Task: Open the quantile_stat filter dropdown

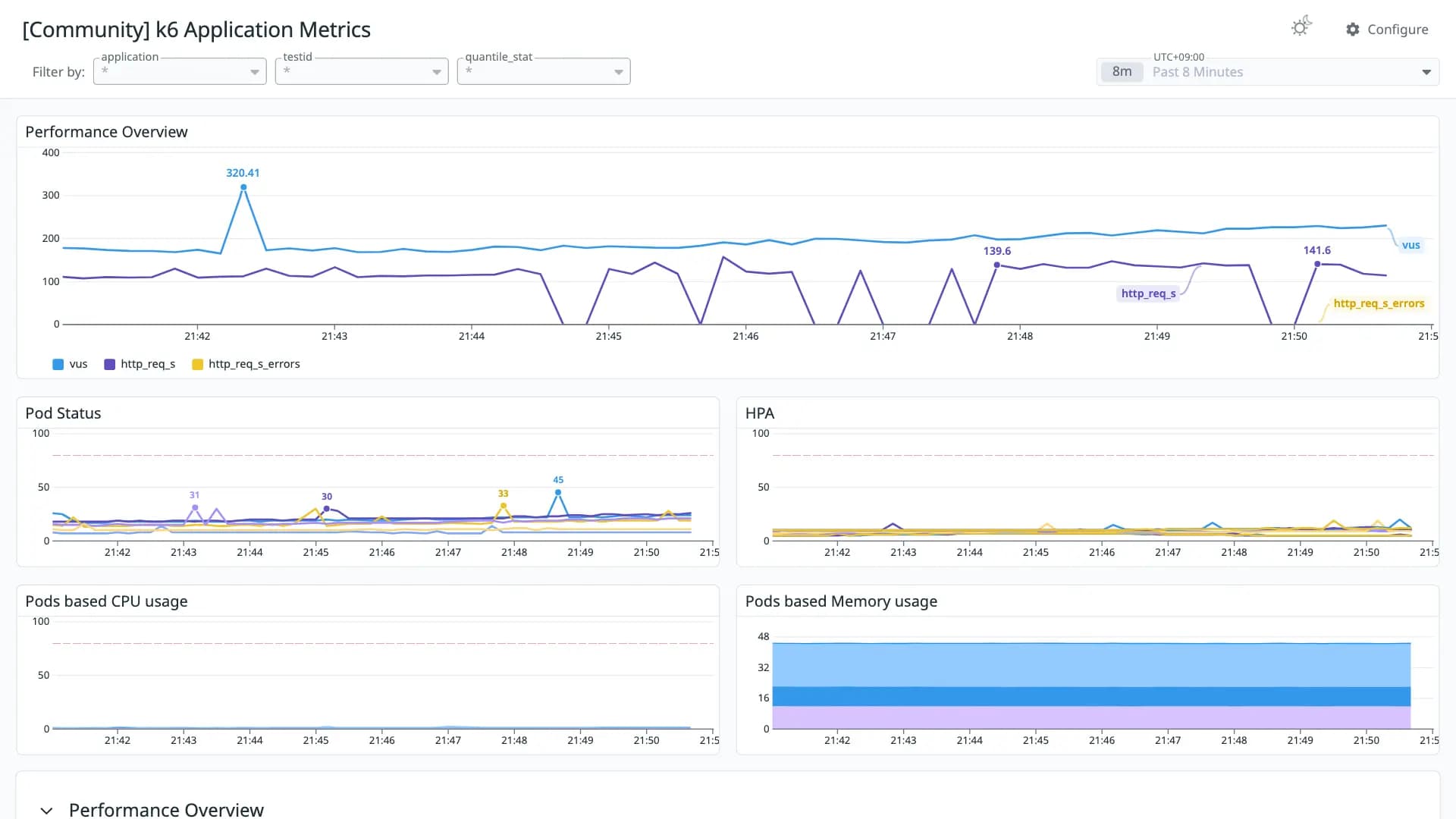Action: [544, 71]
